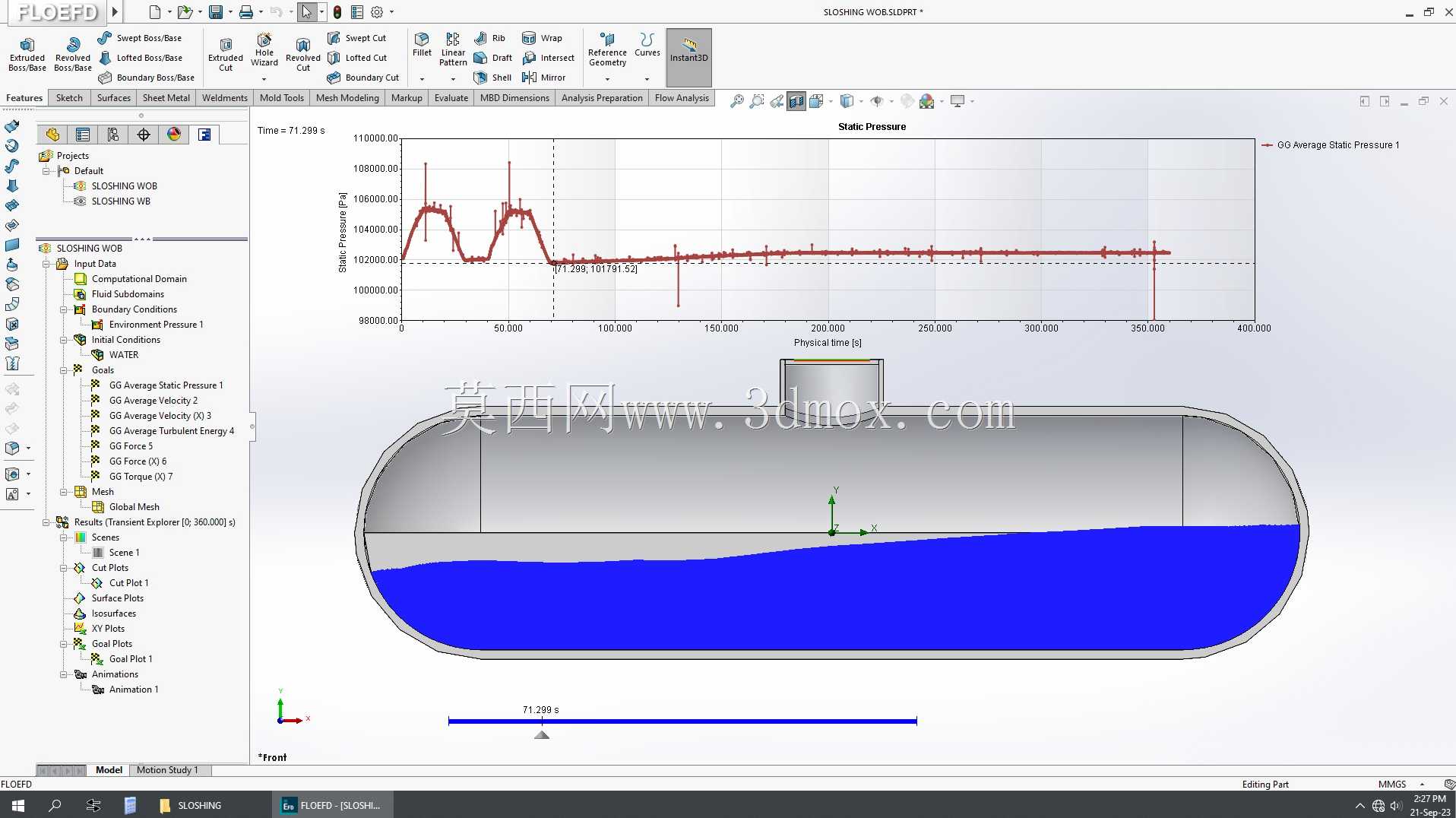Switch to the Surfaces tab
This screenshot has width=1456, height=818.
pyautogui.click(x=114, y=98)
